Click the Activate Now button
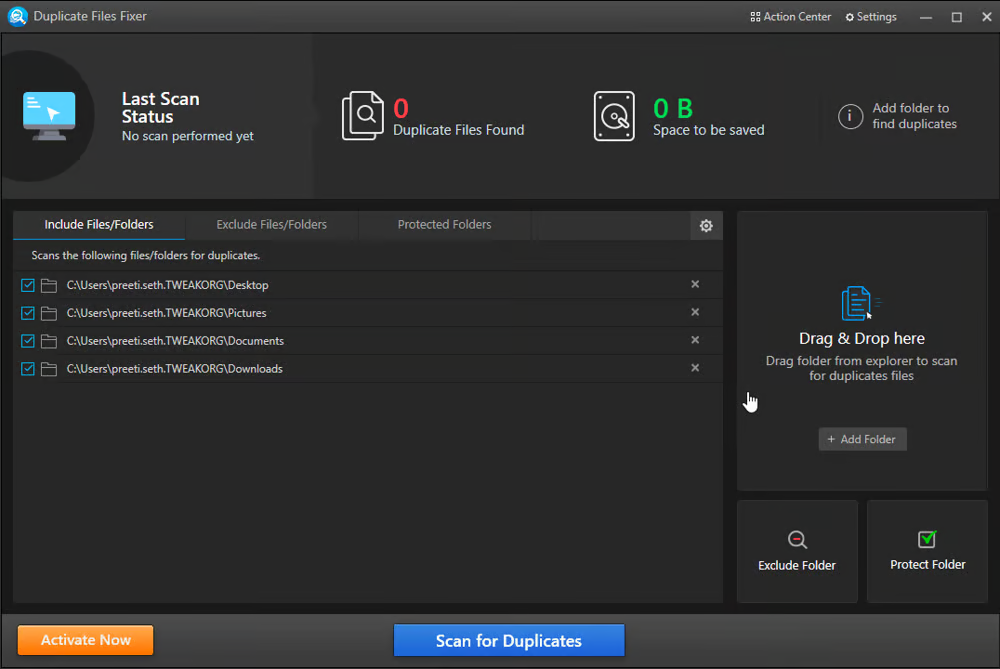Screen dimensions: 1000x669 click(85, 640)
